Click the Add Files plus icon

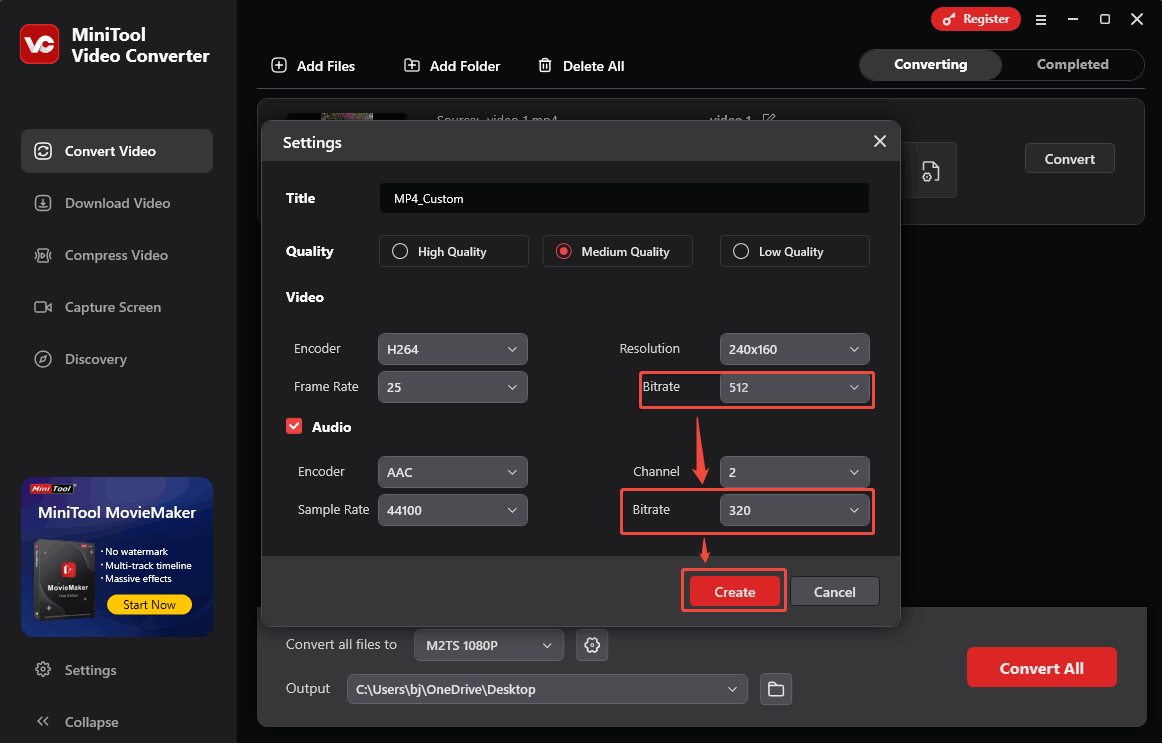pos(279,65)
